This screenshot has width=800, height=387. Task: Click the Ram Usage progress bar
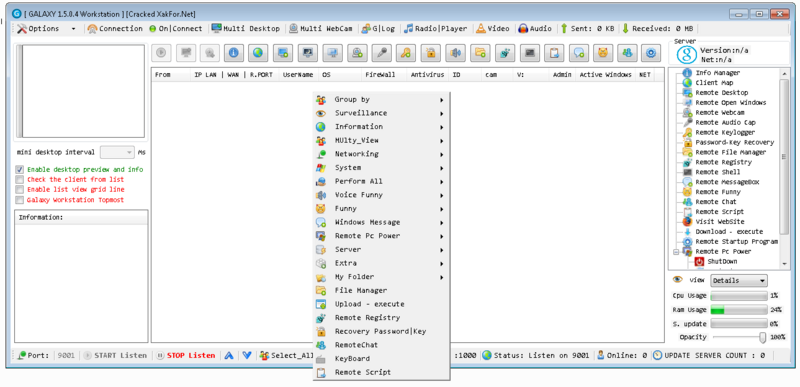pyautogui.click(x=739, y=310)
